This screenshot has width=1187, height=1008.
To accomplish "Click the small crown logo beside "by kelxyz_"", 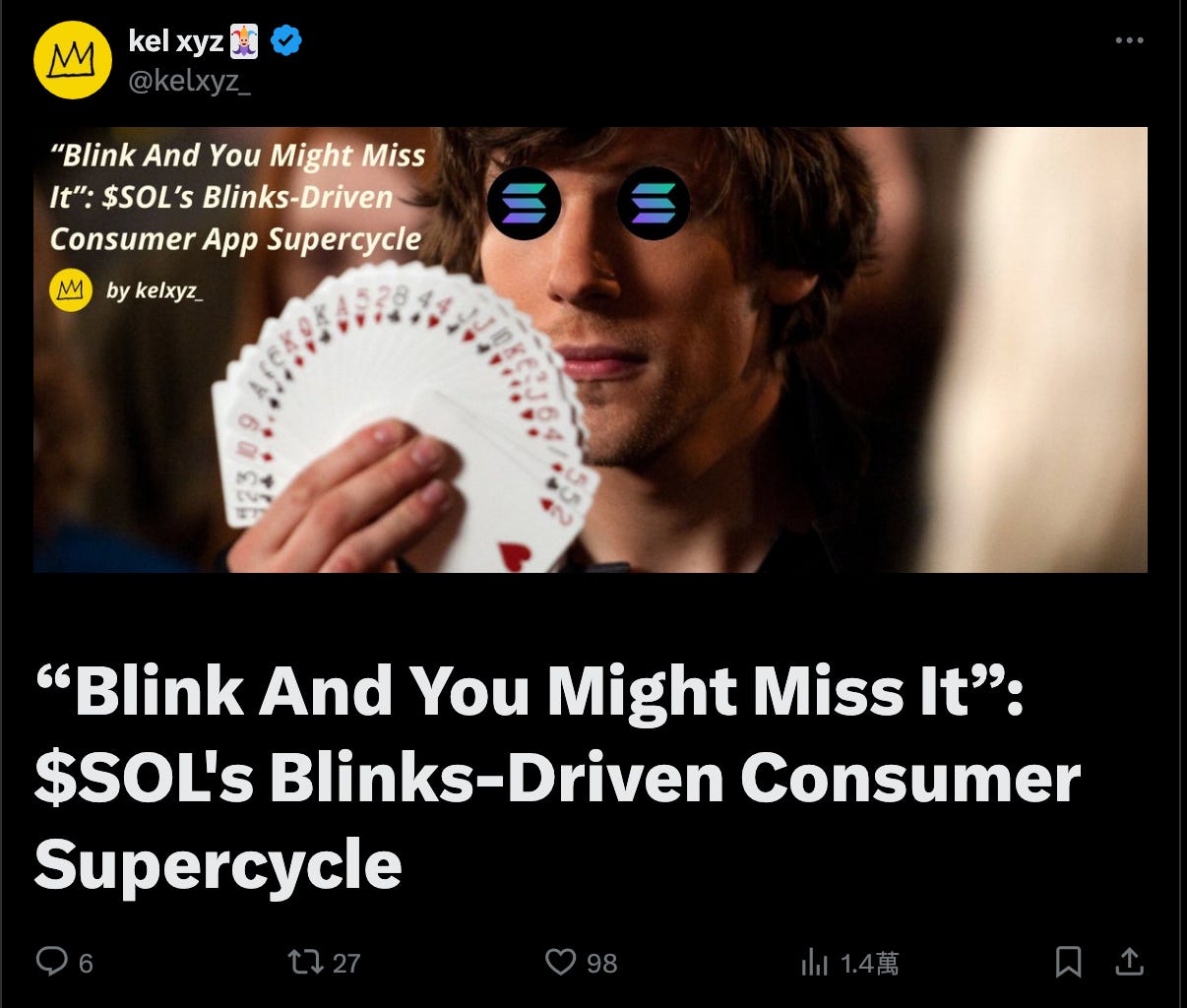I will [x=70, y=290].
